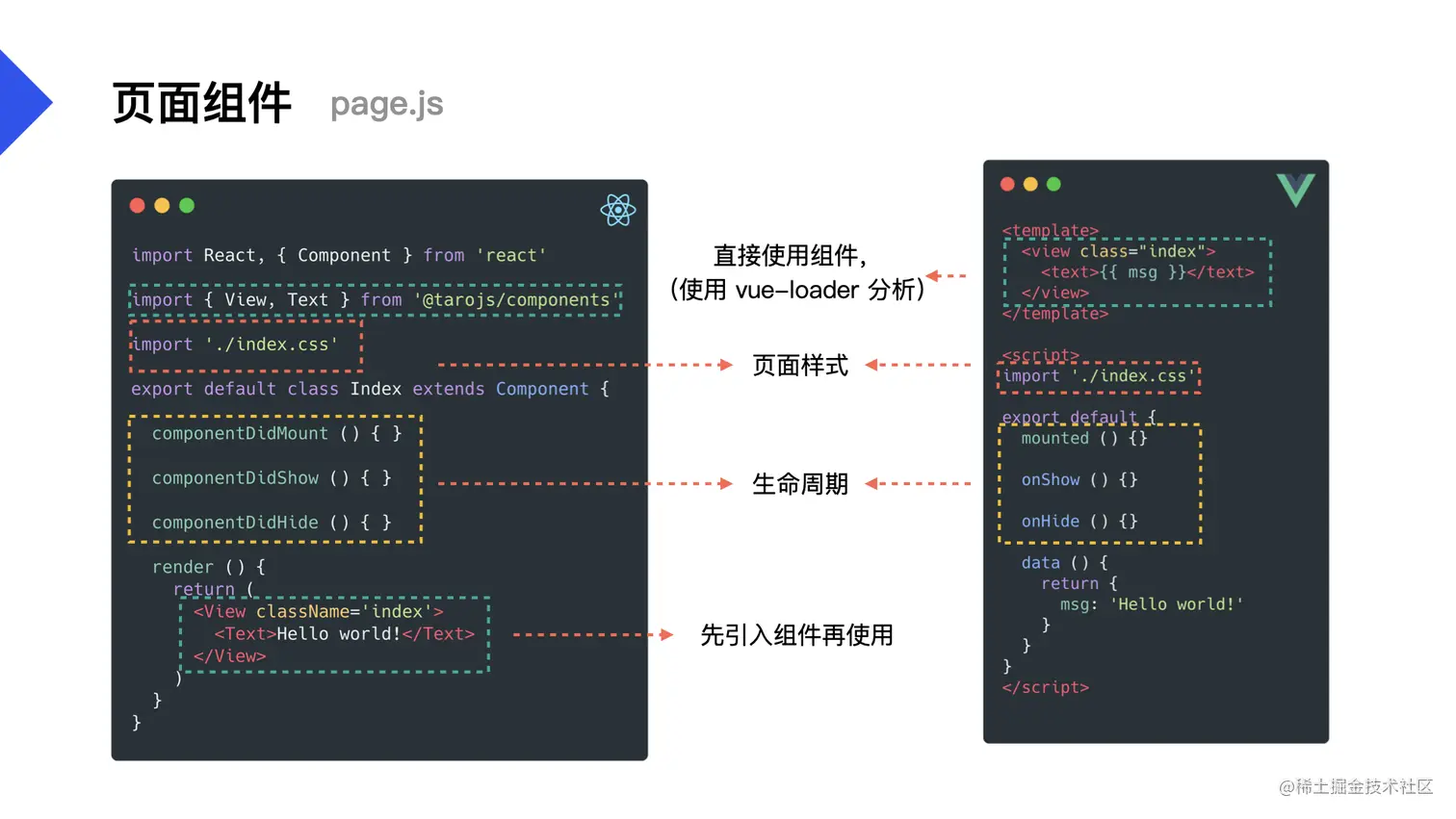Click green maximize dot in Vue code window
Image resolution: width=1456 pixels, height=819 pixels.
[1053, 184]
